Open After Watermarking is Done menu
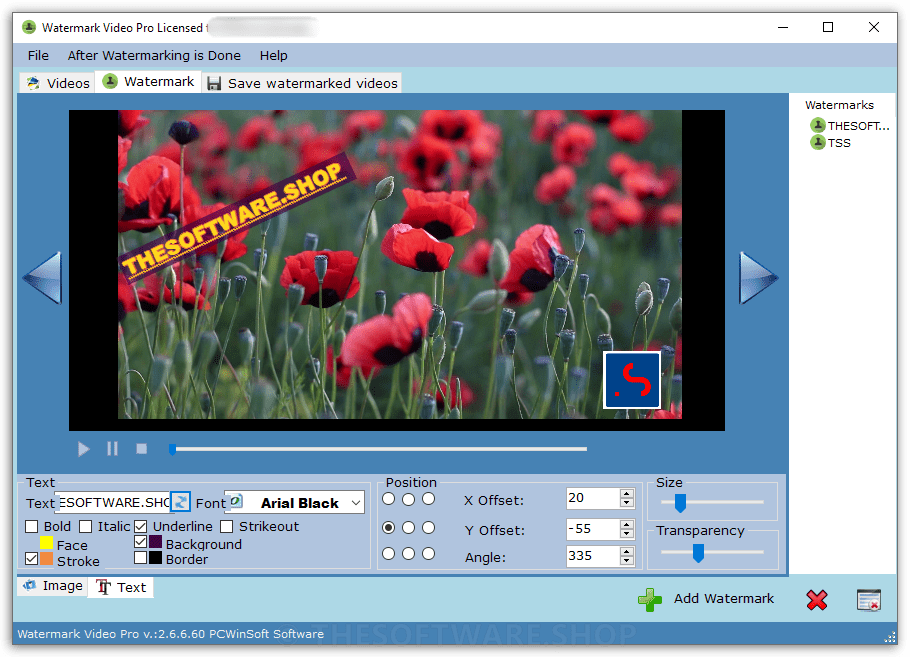Screen dimensions: 910x657 click(154, 55)
